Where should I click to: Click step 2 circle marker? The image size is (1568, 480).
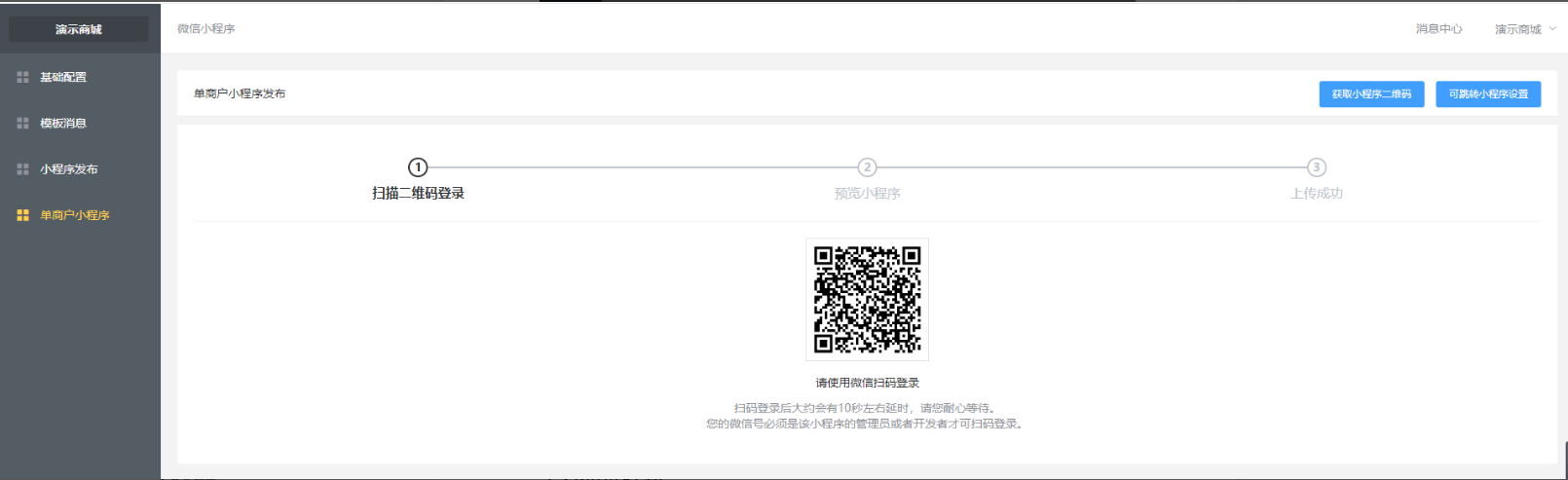867,167
